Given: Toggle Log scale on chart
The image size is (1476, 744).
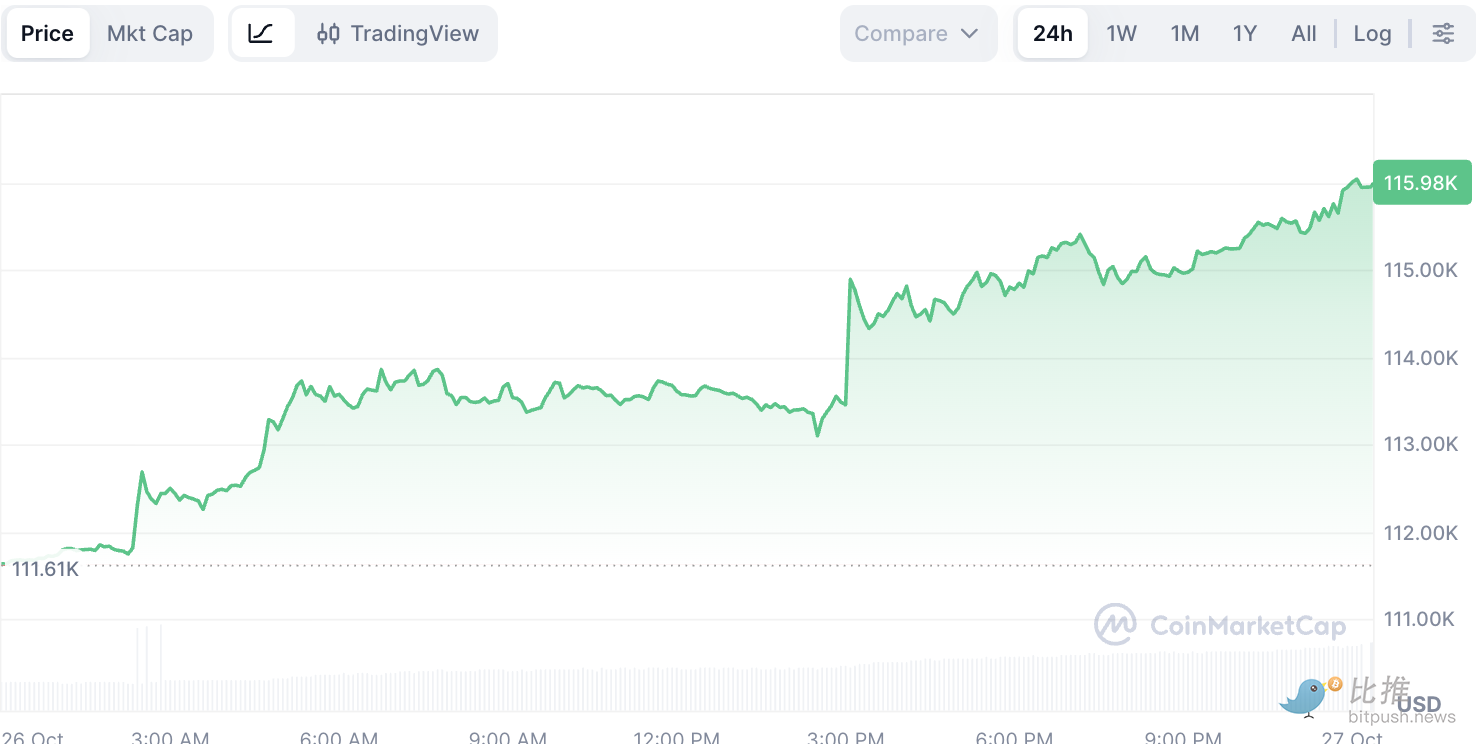Looking at the screenshot, I should click(x=1372, y=33).
